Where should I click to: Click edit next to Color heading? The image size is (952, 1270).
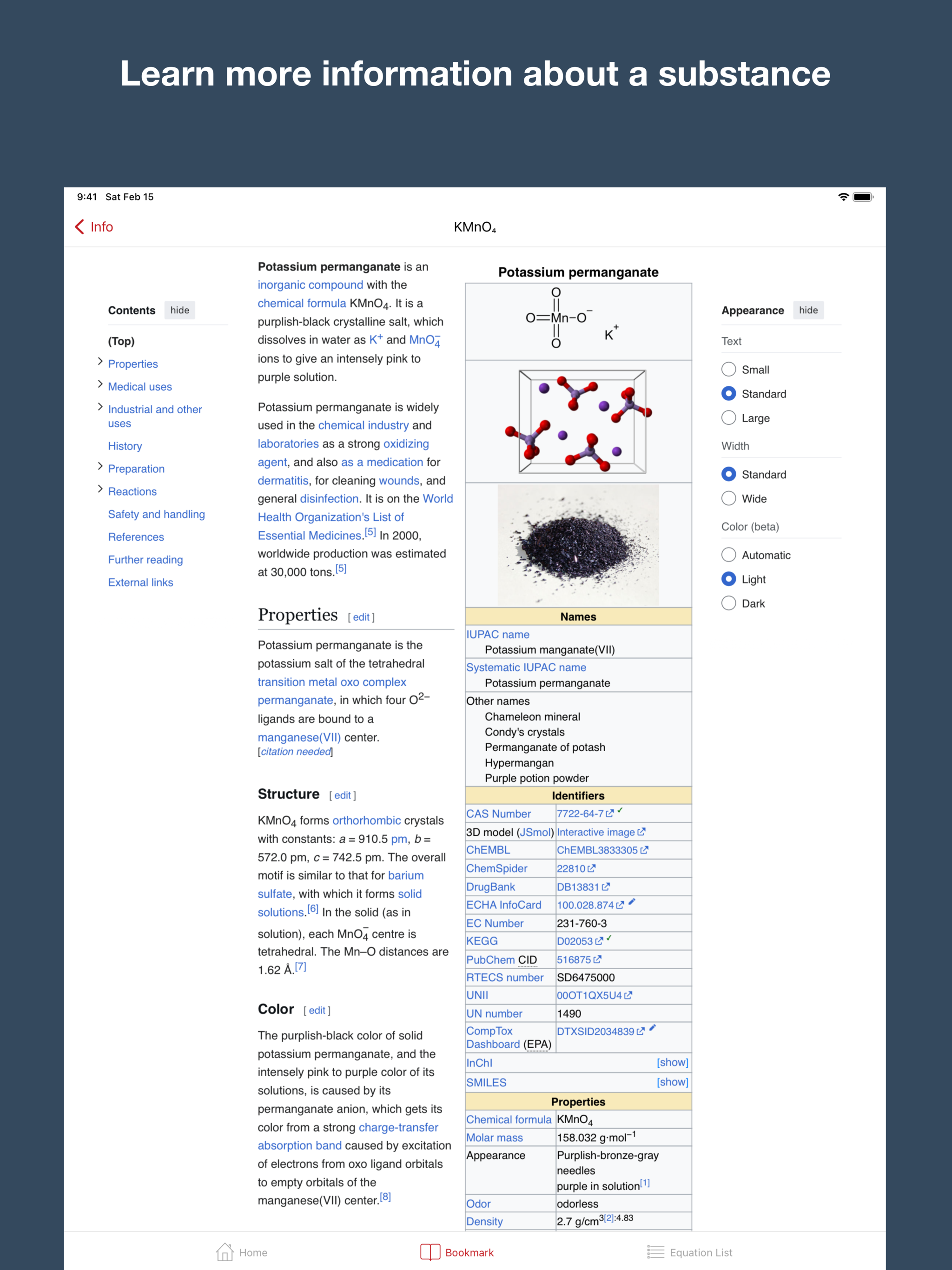click(317, 1011)
